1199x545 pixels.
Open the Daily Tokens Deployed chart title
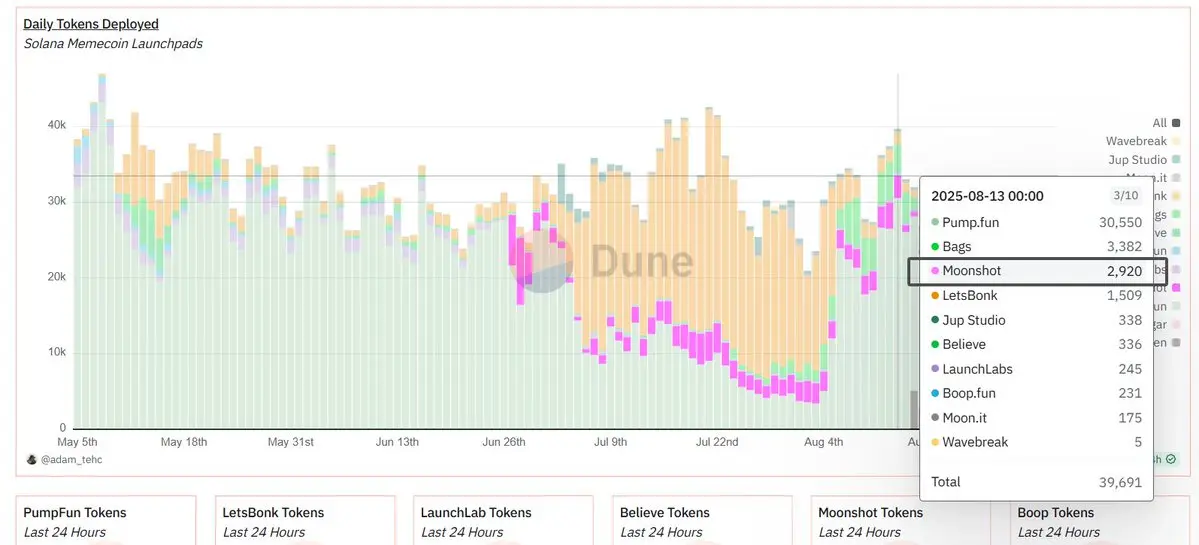91,24
